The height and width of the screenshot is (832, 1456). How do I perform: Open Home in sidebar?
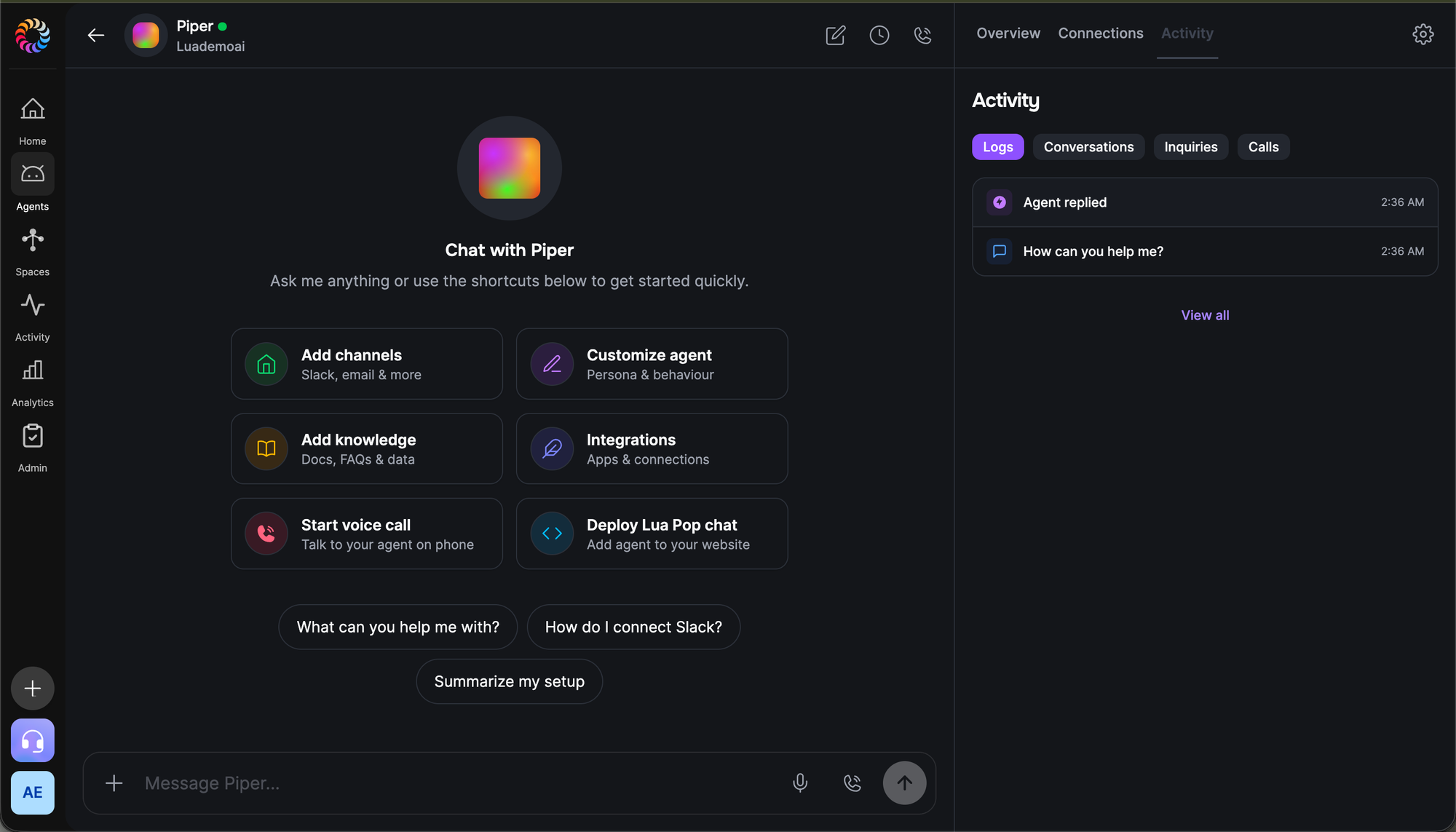pos(33,122)
